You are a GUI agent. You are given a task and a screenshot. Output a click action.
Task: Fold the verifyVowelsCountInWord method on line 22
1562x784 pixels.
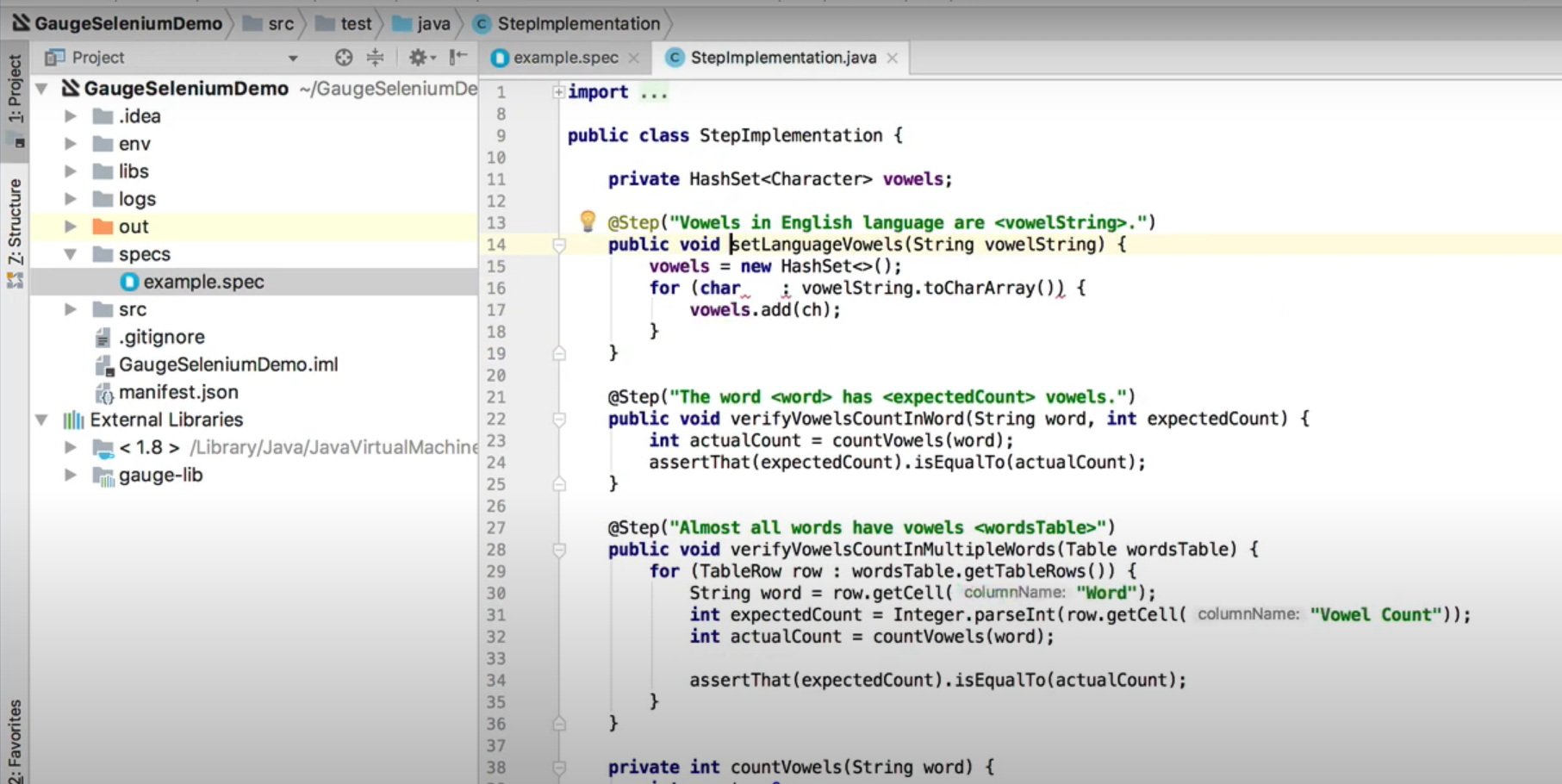[x=559, y=420]
